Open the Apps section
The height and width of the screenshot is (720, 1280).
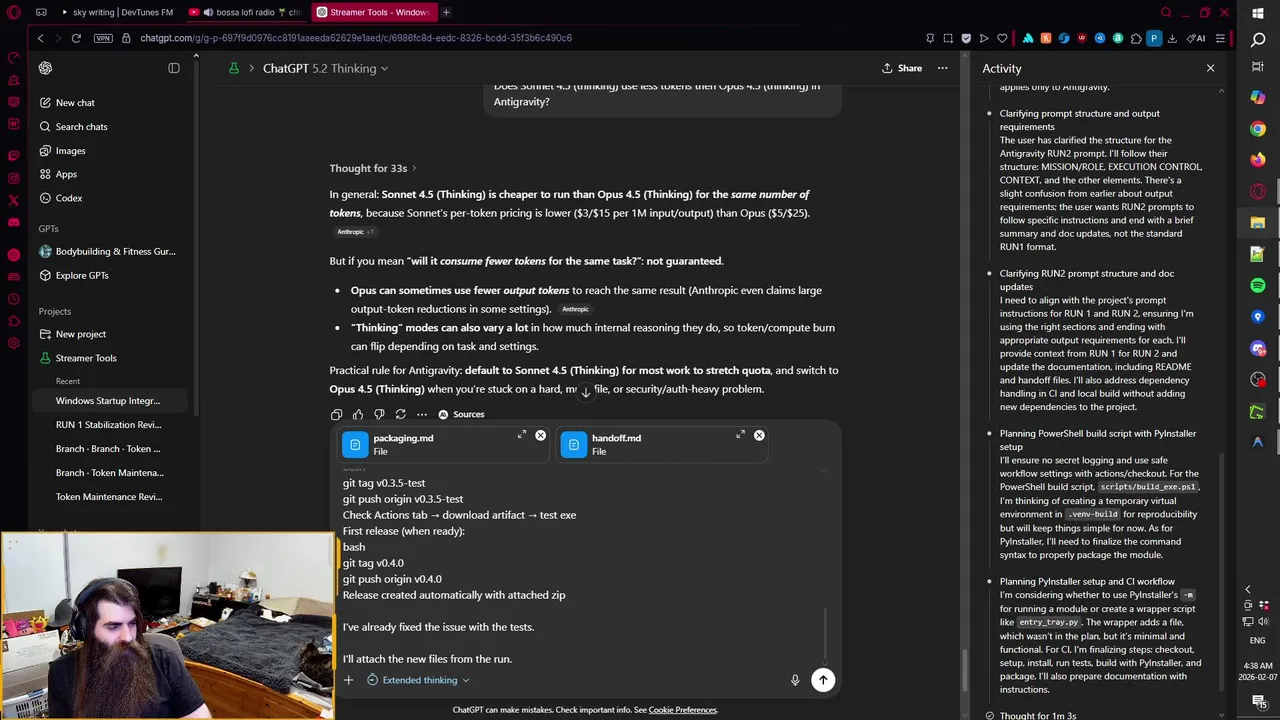(66, 174)
